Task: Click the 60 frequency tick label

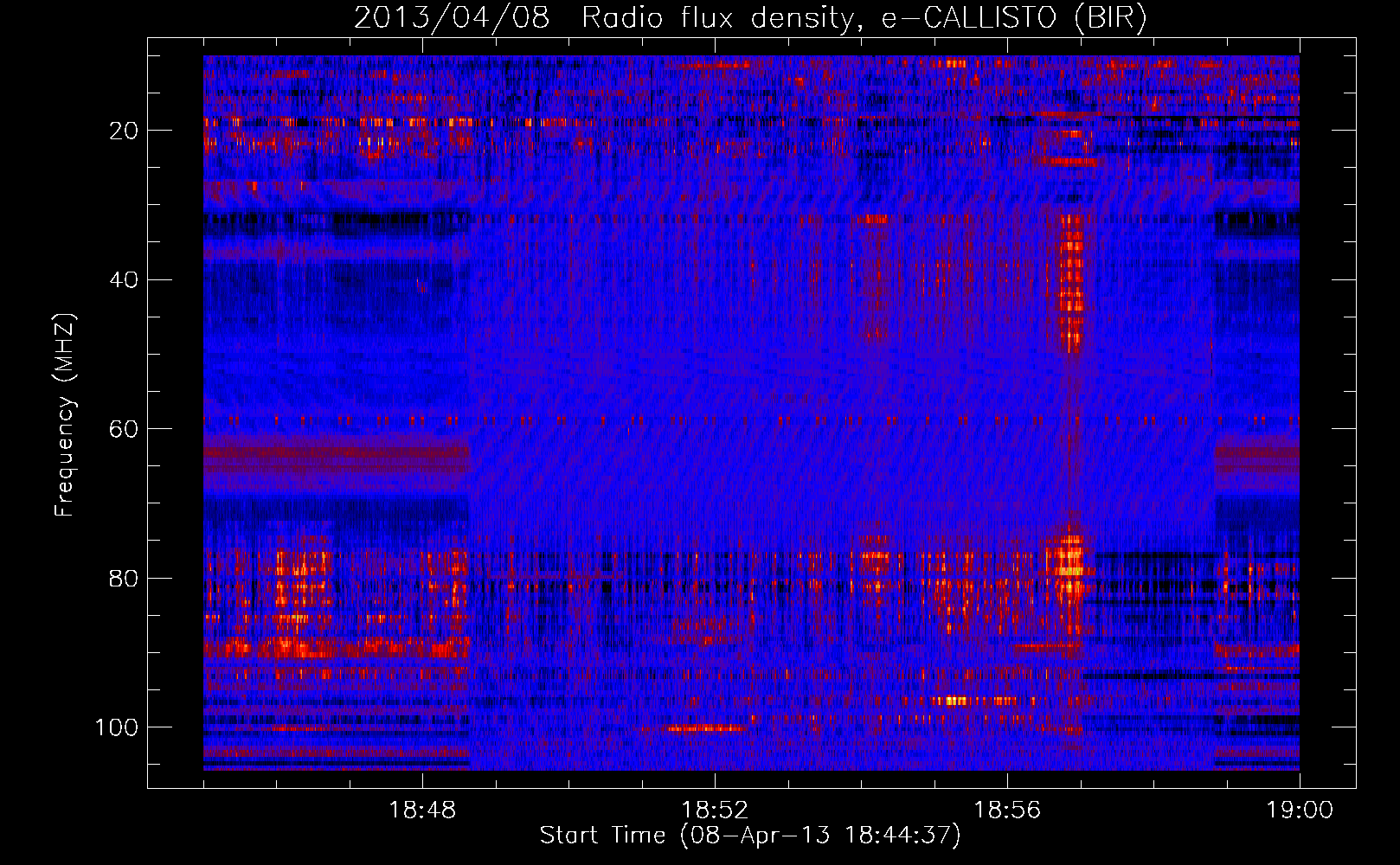Action: [125, 430]
